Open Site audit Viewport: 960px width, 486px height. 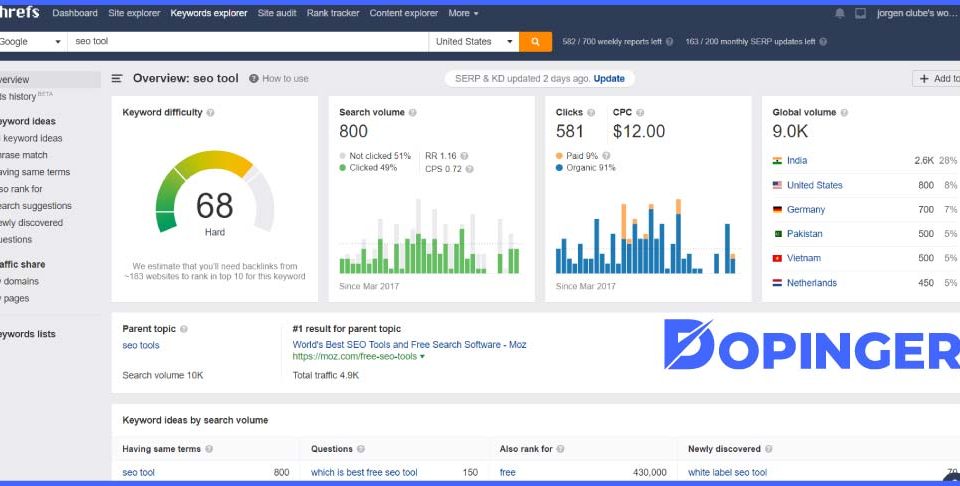tap(277, 13)
